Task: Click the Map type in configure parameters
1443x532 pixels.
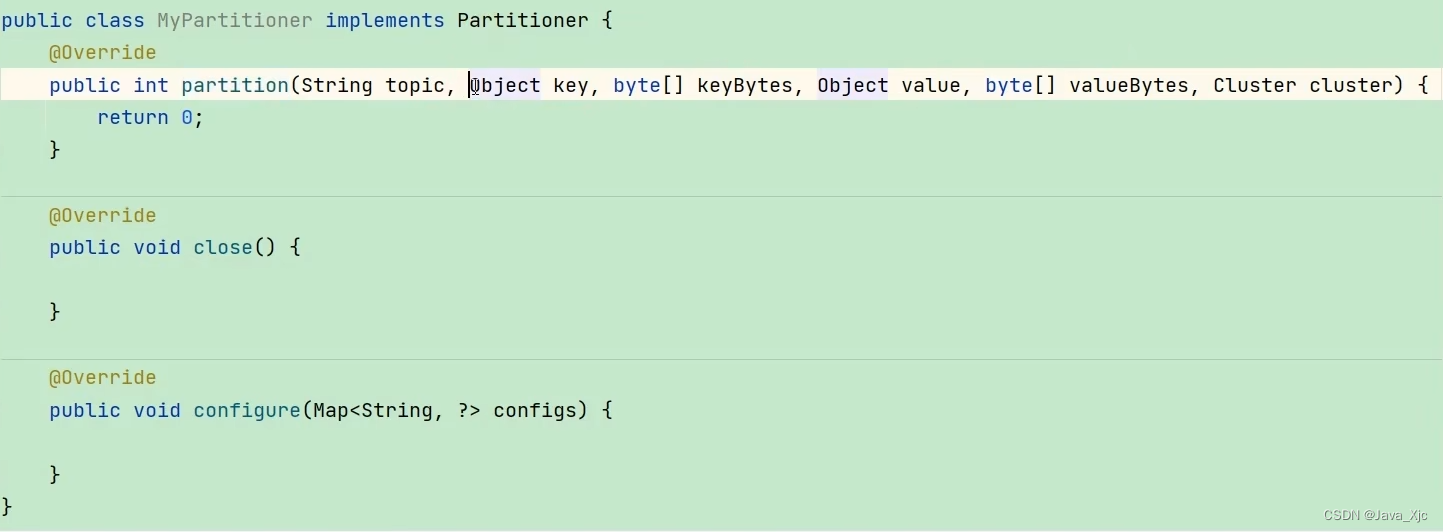Action: (x=331, y=410)
